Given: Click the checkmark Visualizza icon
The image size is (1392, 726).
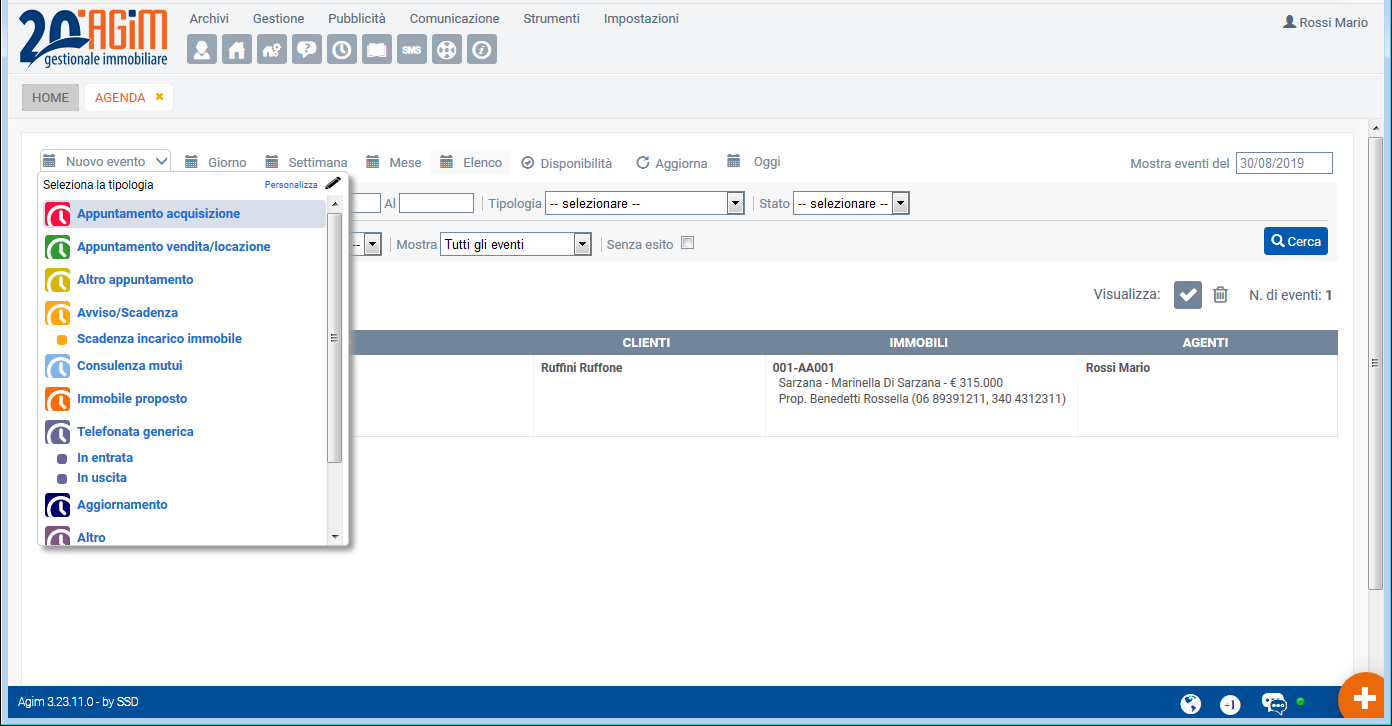Looking at the screenshot, I should tap(1188, 294).
